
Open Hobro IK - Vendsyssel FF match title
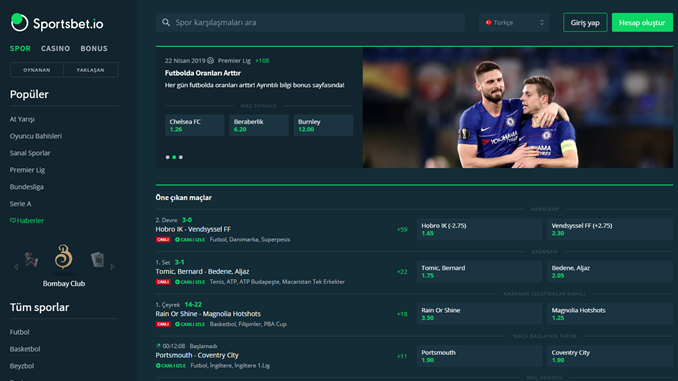pyautogui.click(x=193, y=229)
